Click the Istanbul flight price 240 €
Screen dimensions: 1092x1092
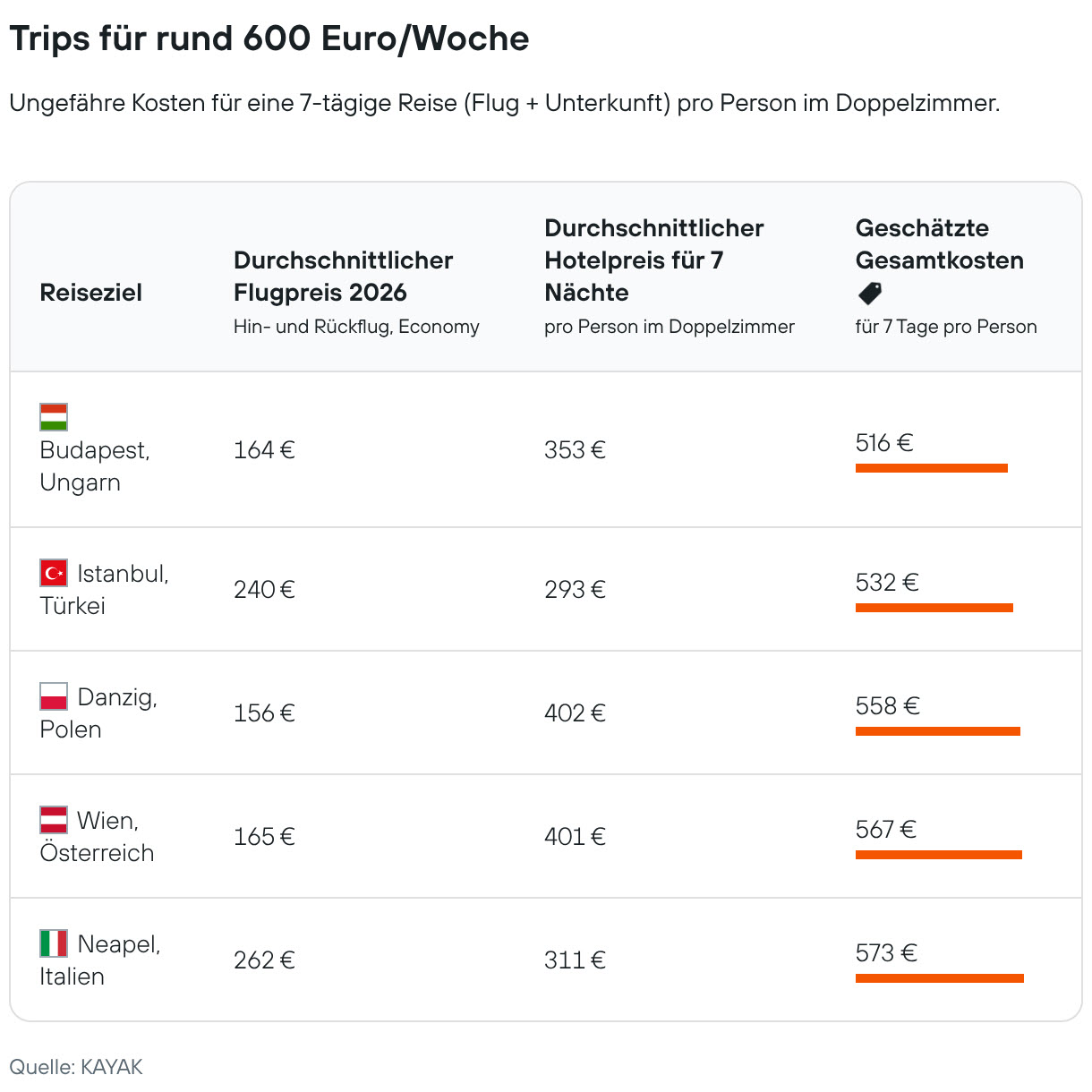(x=264, y=590)
